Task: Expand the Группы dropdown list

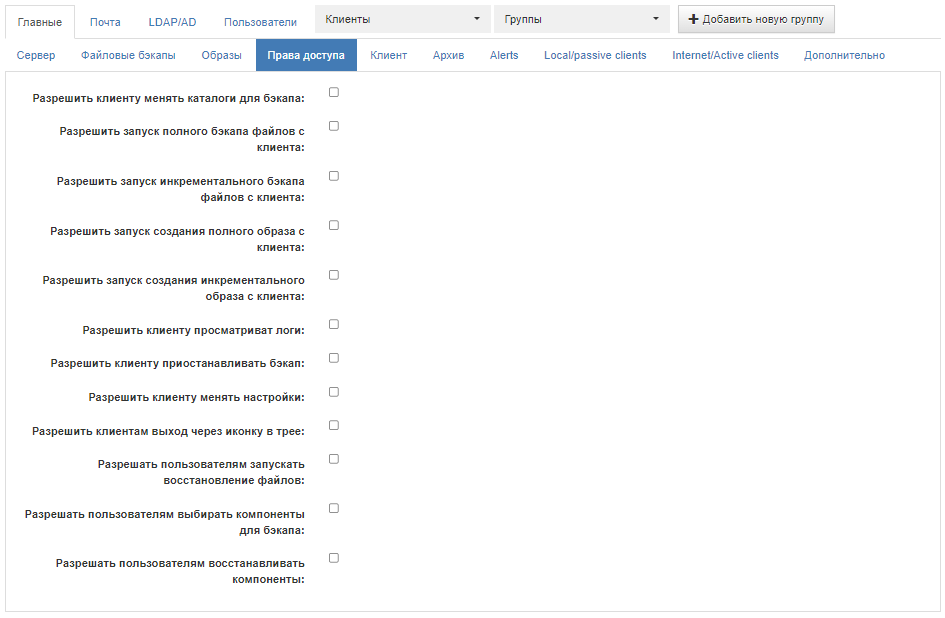Action: coord(582,19)
